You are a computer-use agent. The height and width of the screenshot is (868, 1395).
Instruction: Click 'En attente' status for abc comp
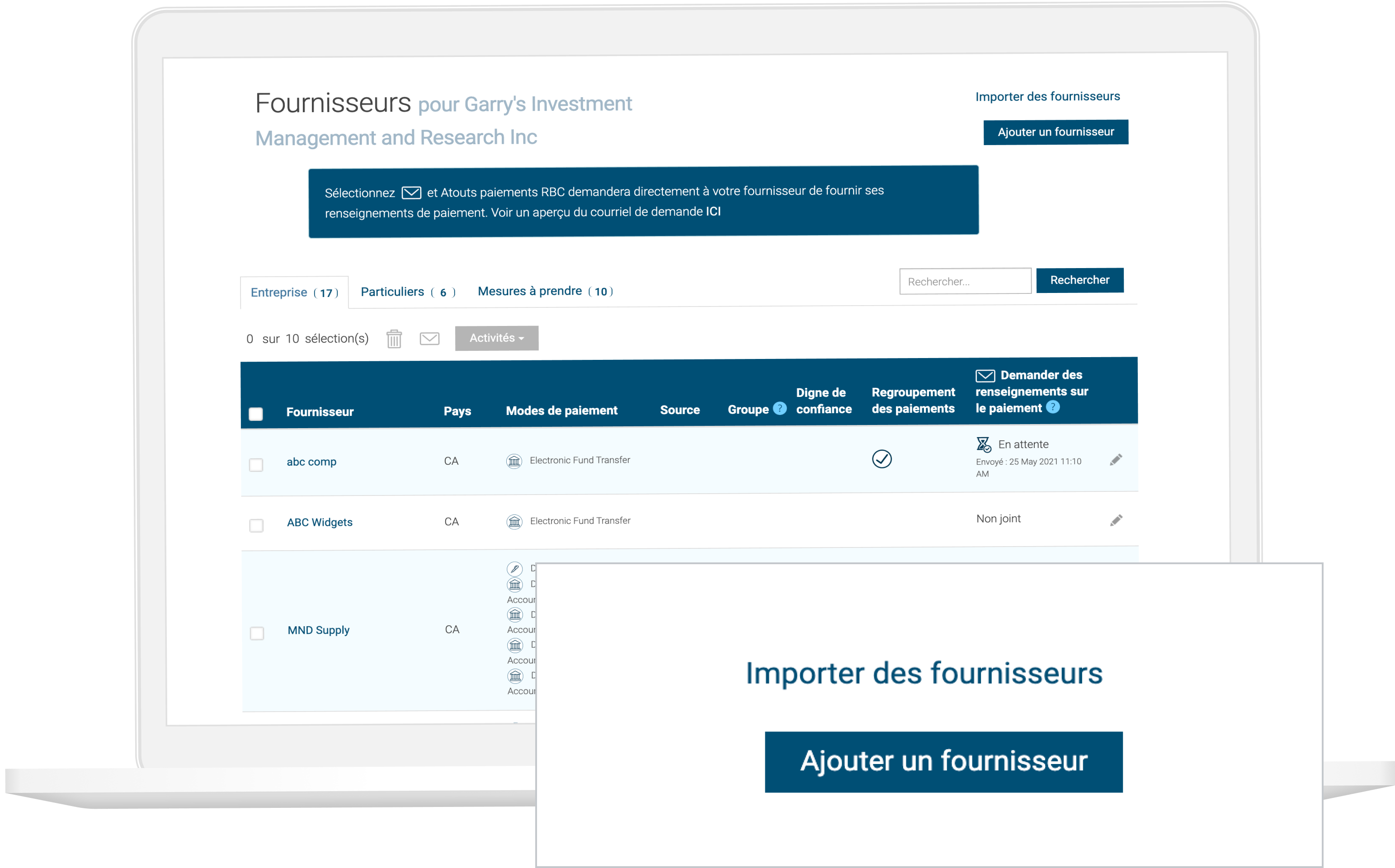(x=1023, y=444)
